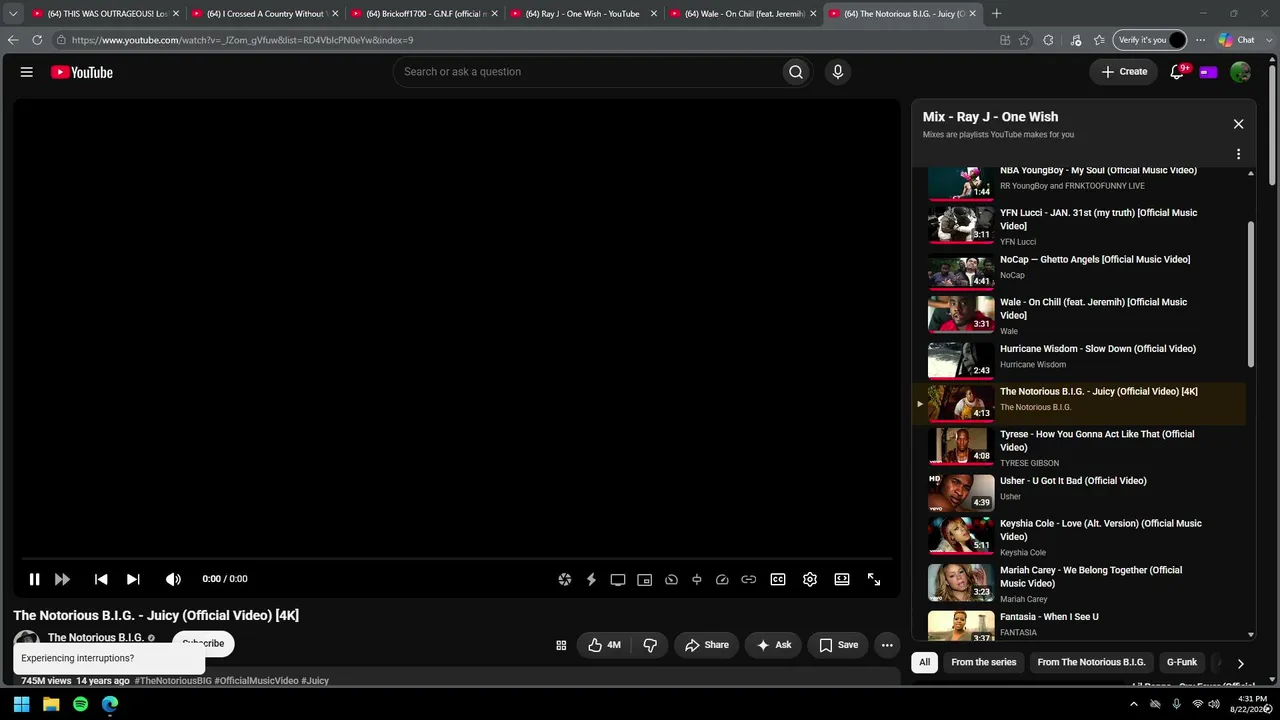Dislike the Juicy video
The image size is (1280, 720).
[650, 645]
